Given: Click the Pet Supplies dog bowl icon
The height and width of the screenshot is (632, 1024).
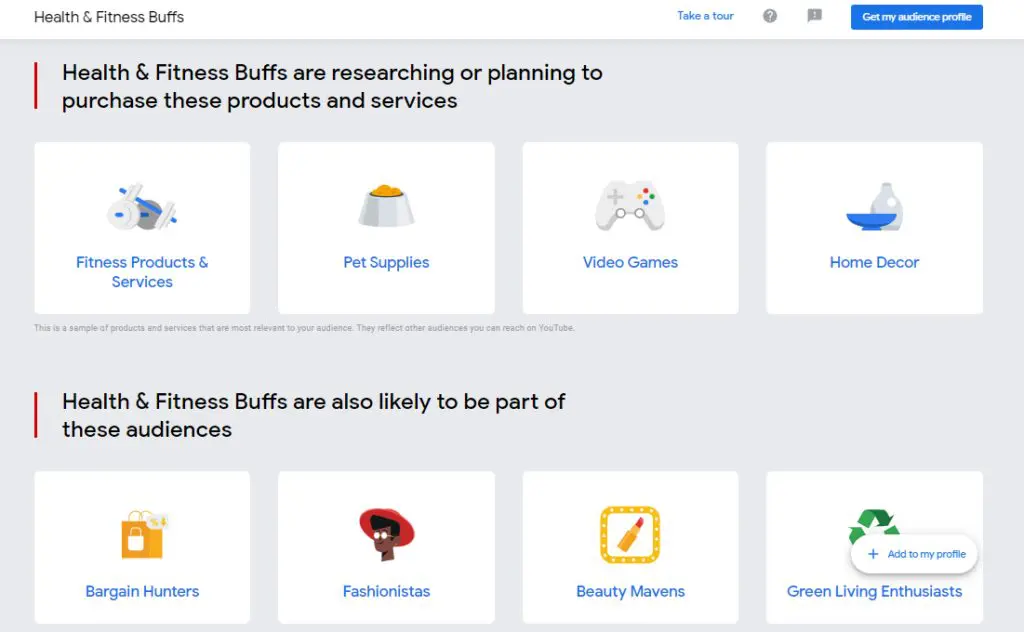Looking at the screenshot, I should click(386, 202).
